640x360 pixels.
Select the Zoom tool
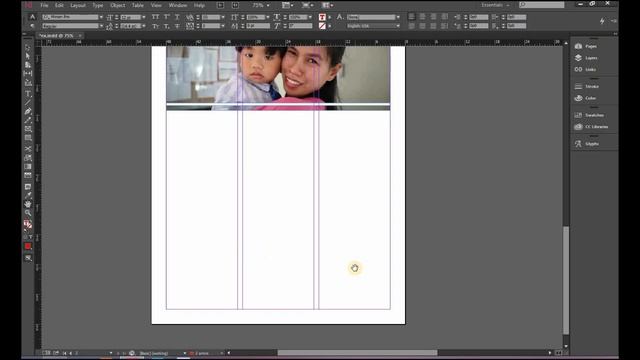pyautogui.click(x=28, y=213)
